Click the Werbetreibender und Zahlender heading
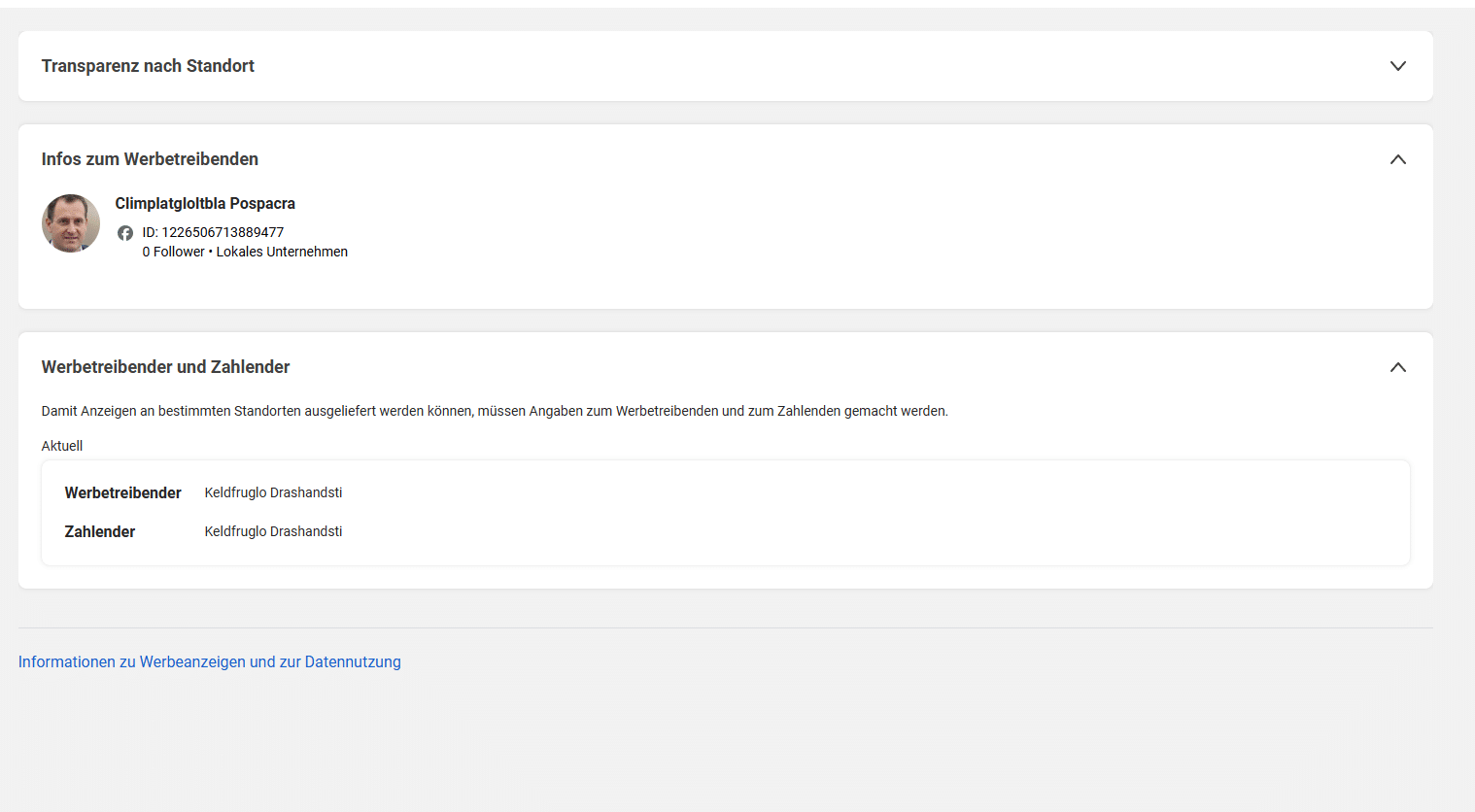Screen dimensions: 1475x812 [165, 367]
